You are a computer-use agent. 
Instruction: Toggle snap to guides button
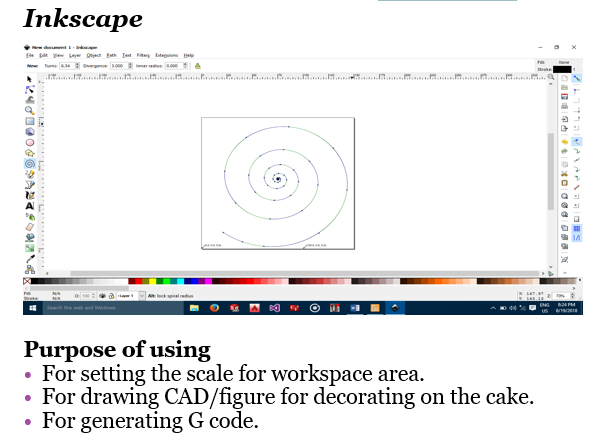click(577, 238)
